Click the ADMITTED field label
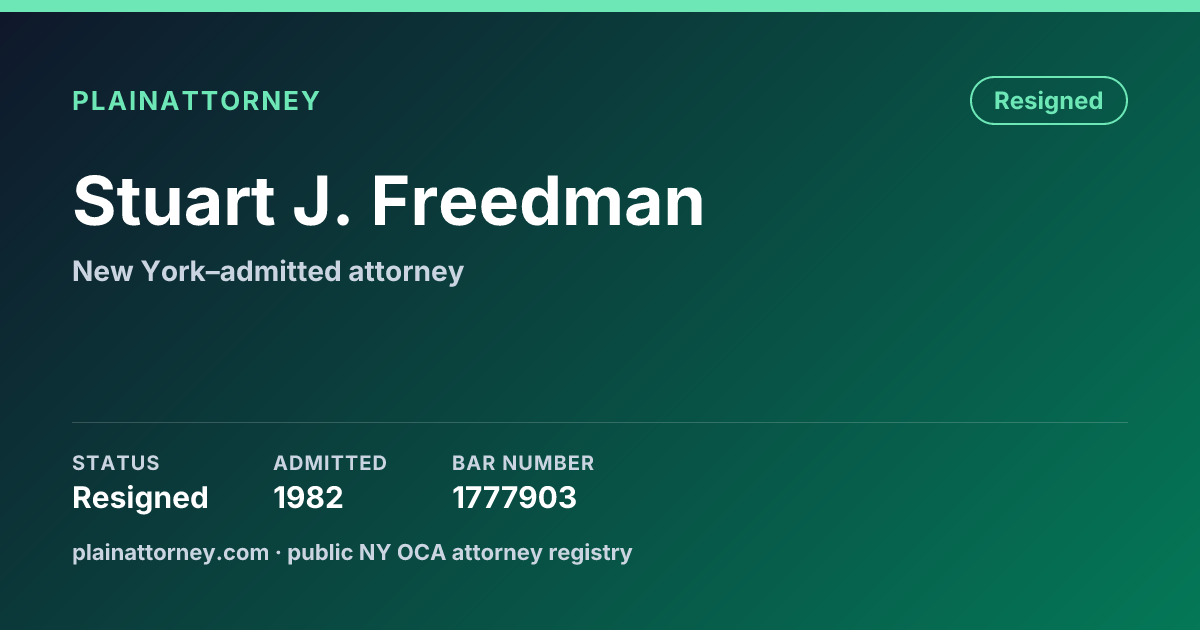The height and width of the screenshot is (630, 1200). 330,463
